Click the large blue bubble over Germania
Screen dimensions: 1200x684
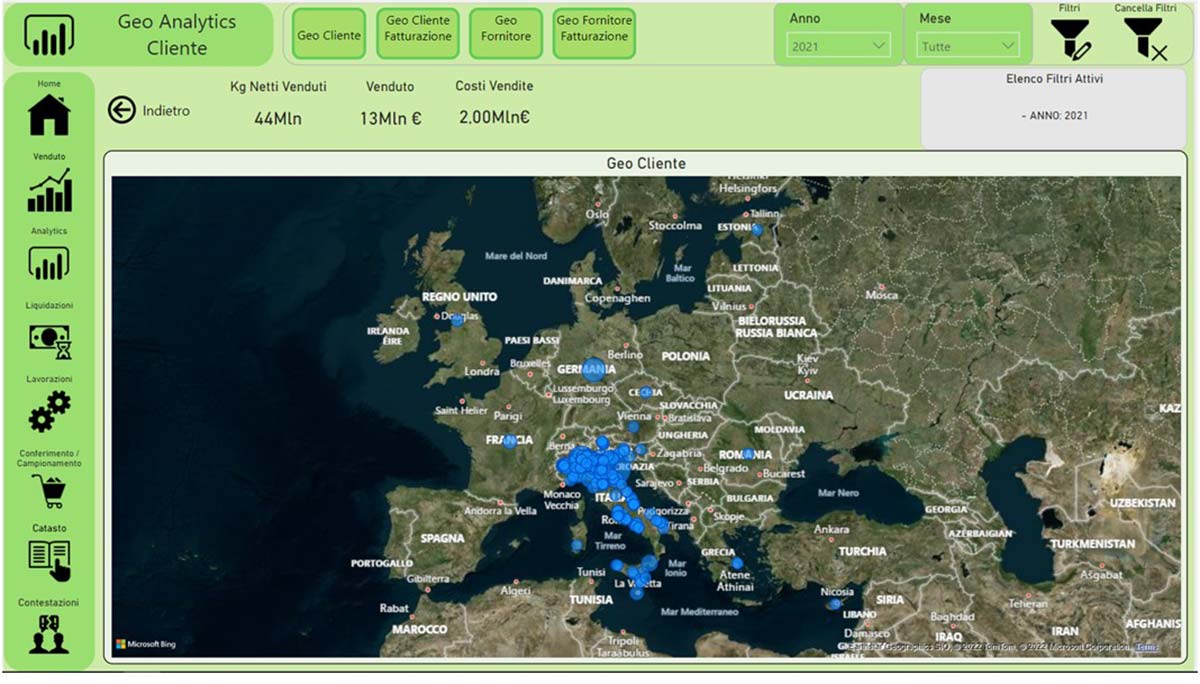pyautogui.click(x=594, y=370)
